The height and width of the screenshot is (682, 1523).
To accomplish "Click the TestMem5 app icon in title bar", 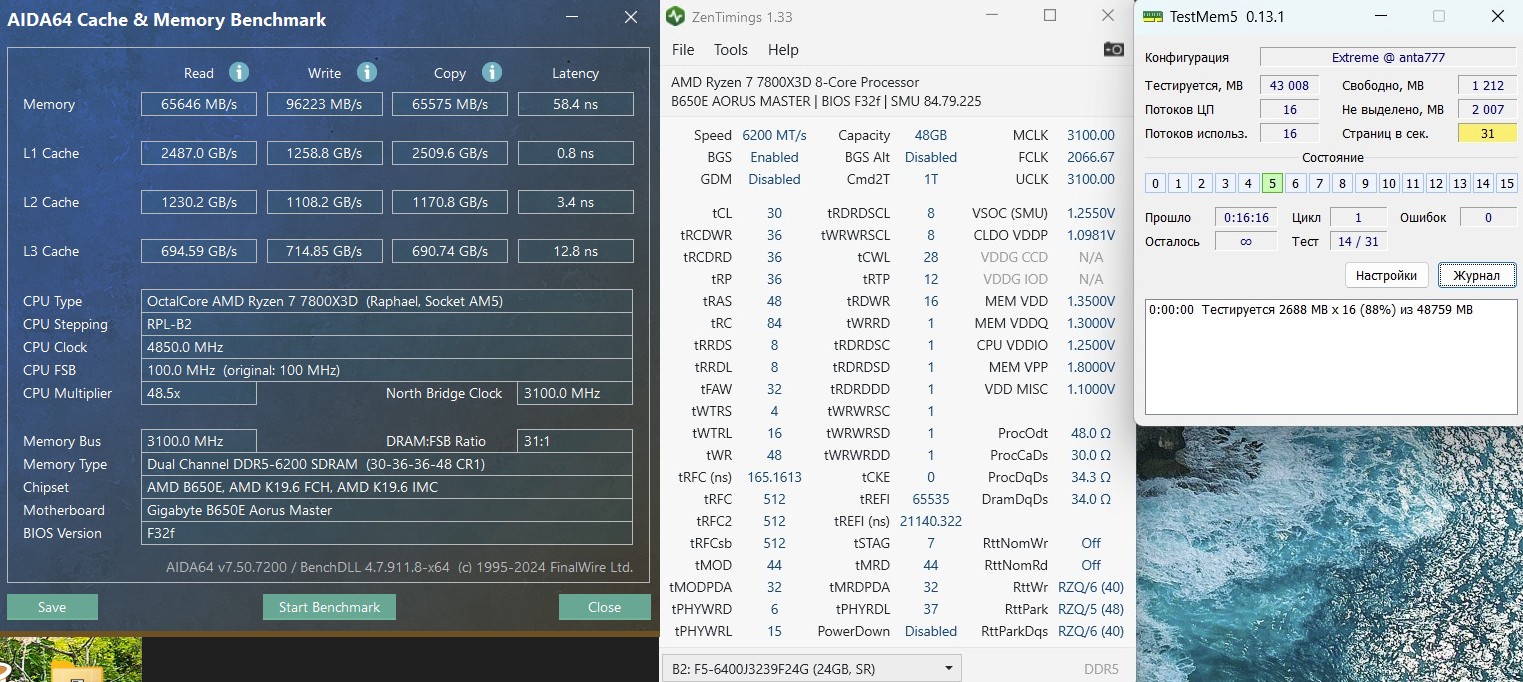I will (1152, 16).
